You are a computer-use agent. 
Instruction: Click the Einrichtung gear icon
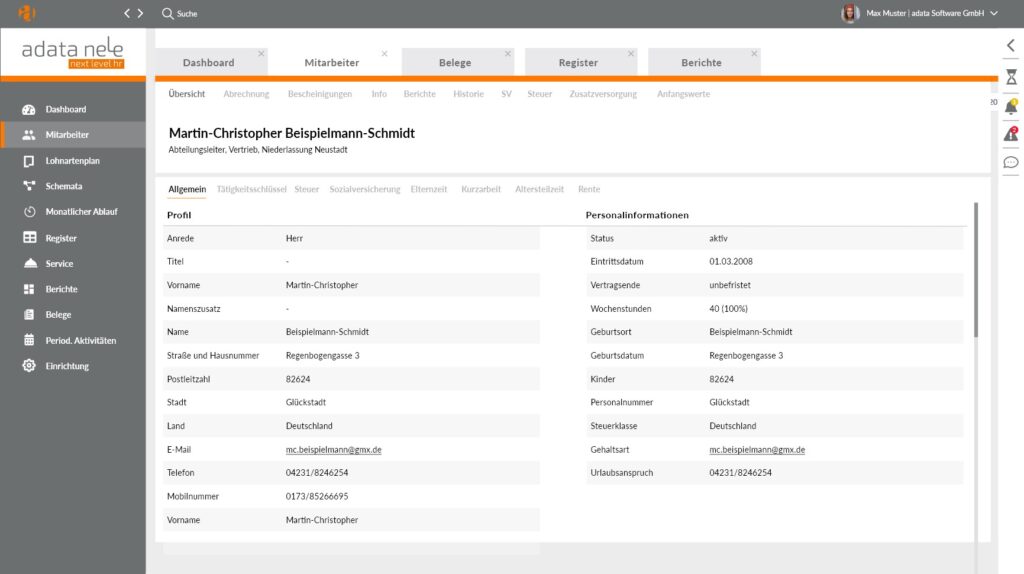point(29,366)
